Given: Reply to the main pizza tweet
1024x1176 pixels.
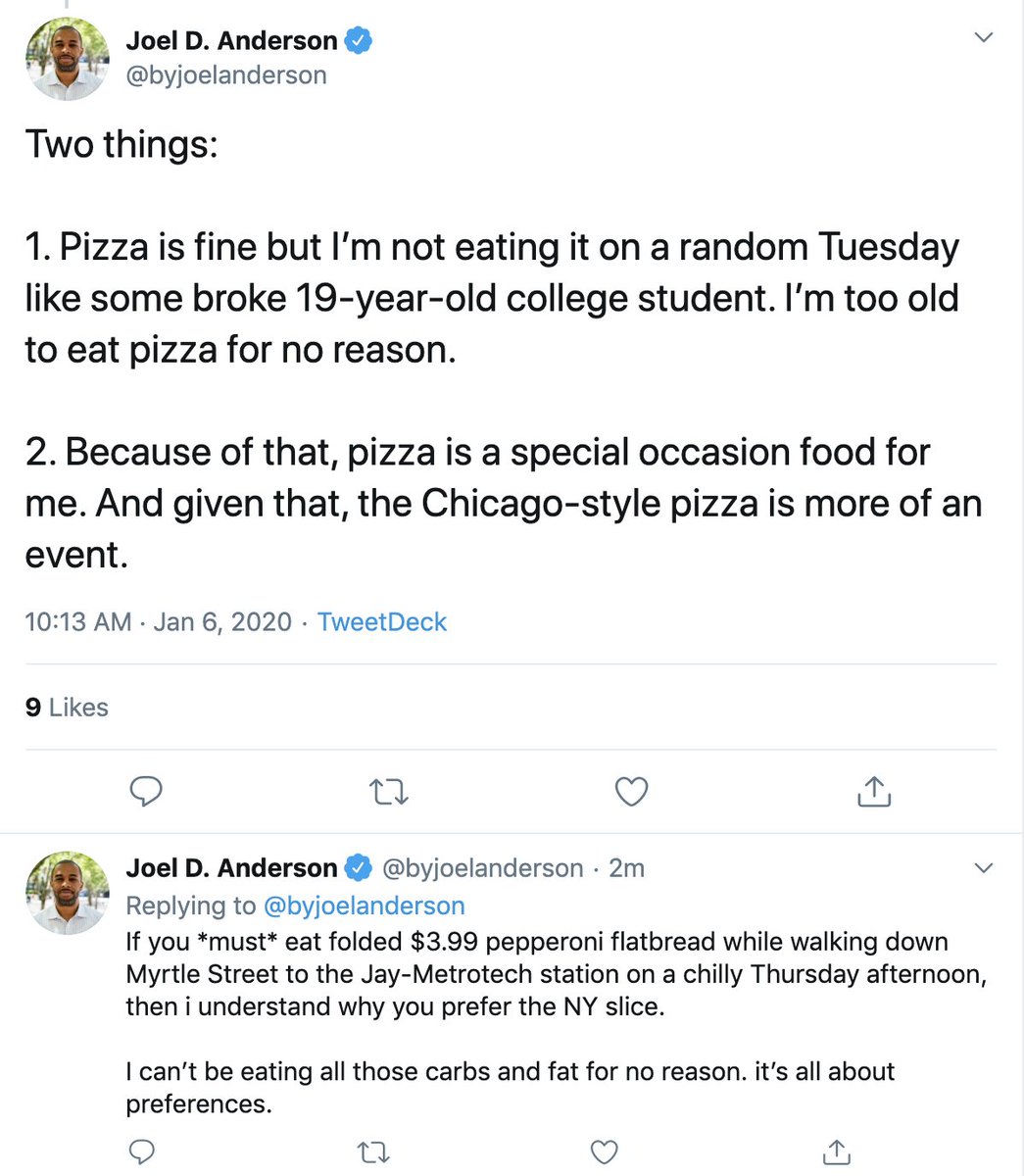Looking at the screenshot, I should pyautogui.click(x=146, y=791).
